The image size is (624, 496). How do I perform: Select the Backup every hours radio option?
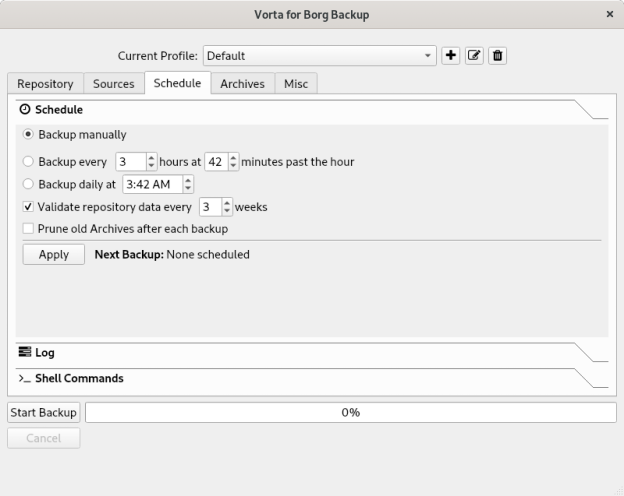coord(28,161)
